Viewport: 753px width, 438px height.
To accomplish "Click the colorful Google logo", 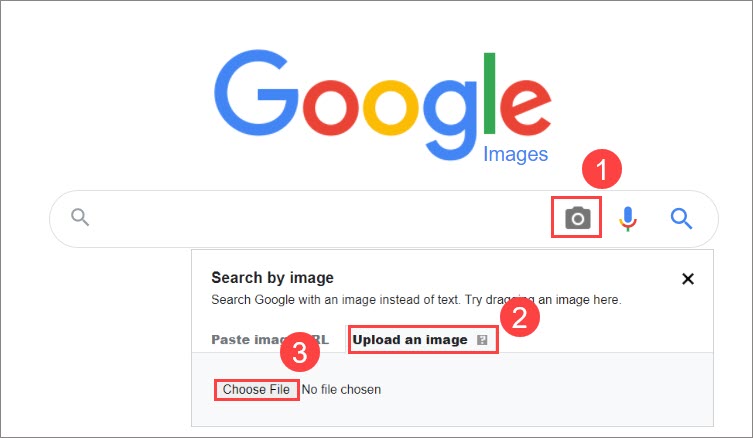I will pos(383,105).
